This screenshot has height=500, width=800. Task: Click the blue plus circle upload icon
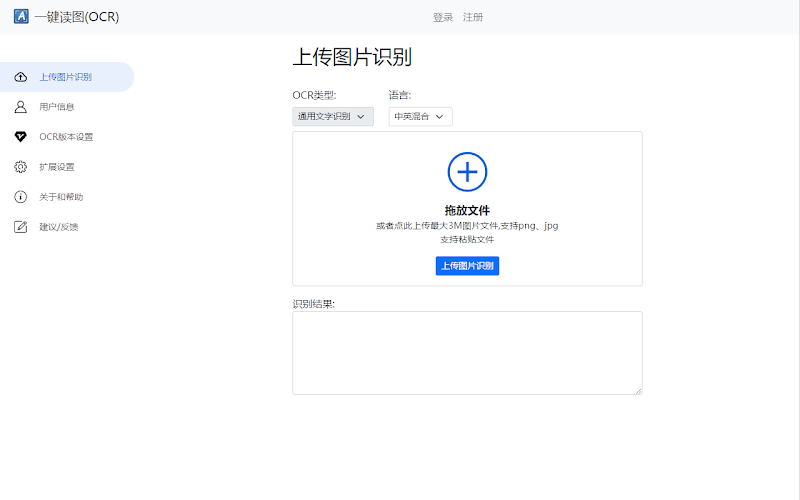coord(467,172)
